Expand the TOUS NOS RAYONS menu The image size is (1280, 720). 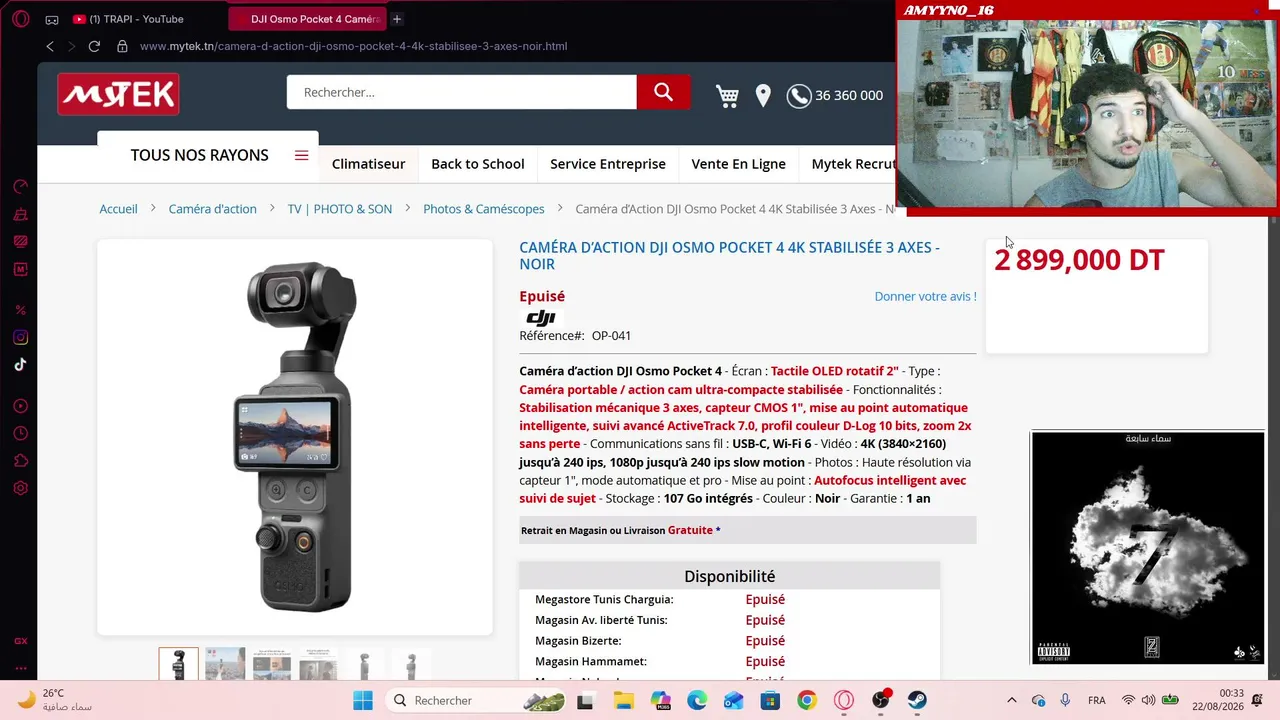tap(208, 155)
